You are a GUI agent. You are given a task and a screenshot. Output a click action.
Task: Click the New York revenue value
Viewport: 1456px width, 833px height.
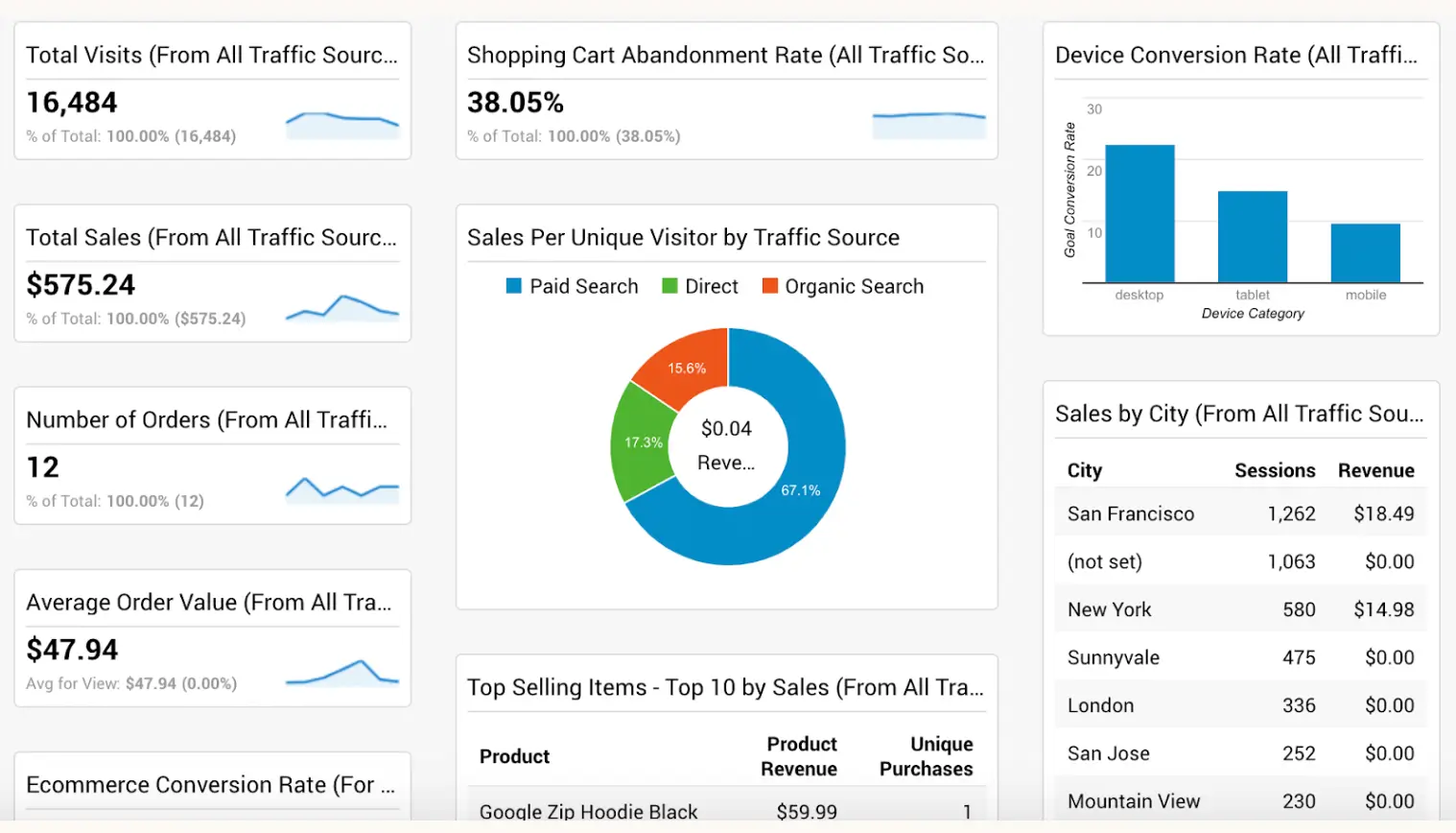[x=1383, y=608]
